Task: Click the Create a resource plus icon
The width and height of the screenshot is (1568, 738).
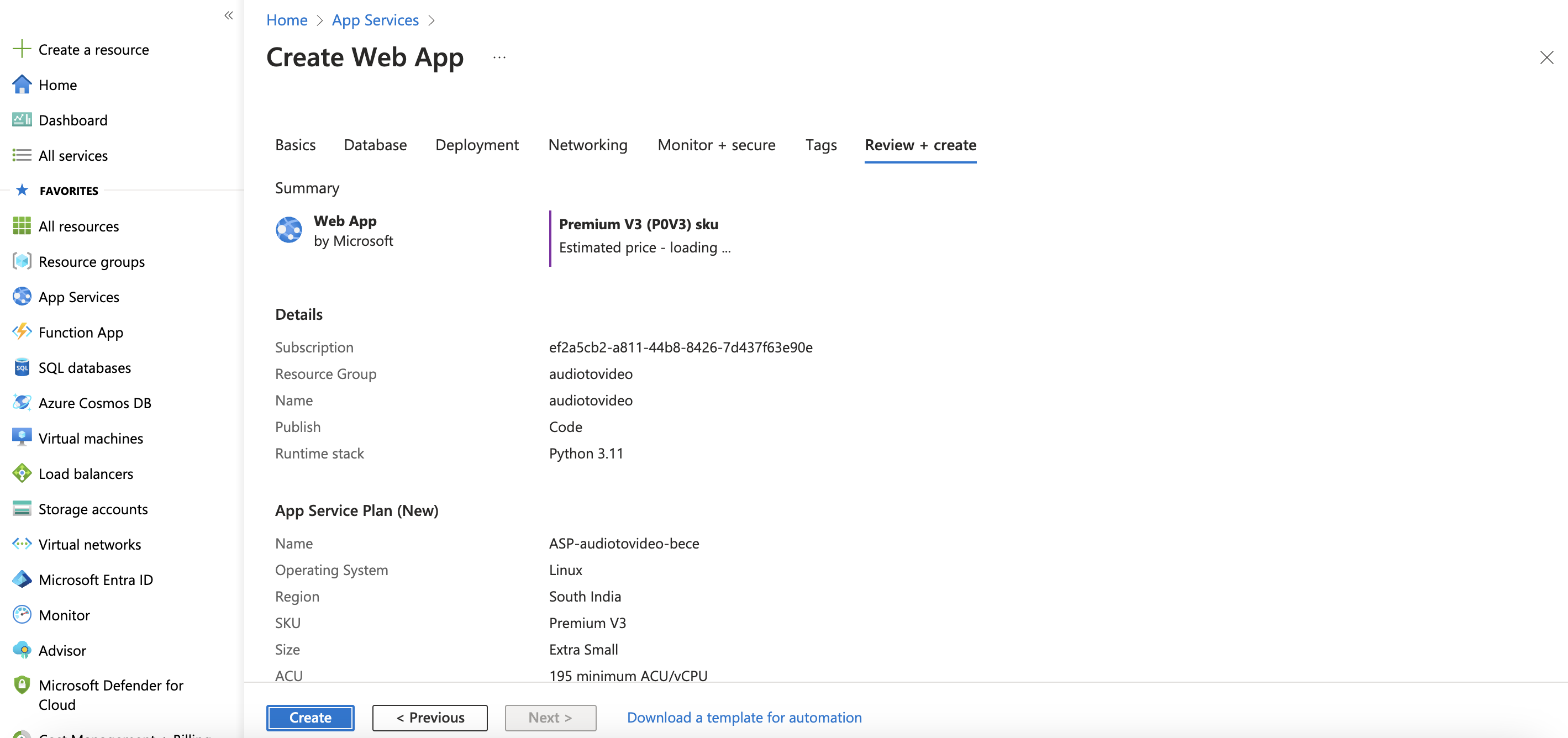Action: tap(22, 49)
